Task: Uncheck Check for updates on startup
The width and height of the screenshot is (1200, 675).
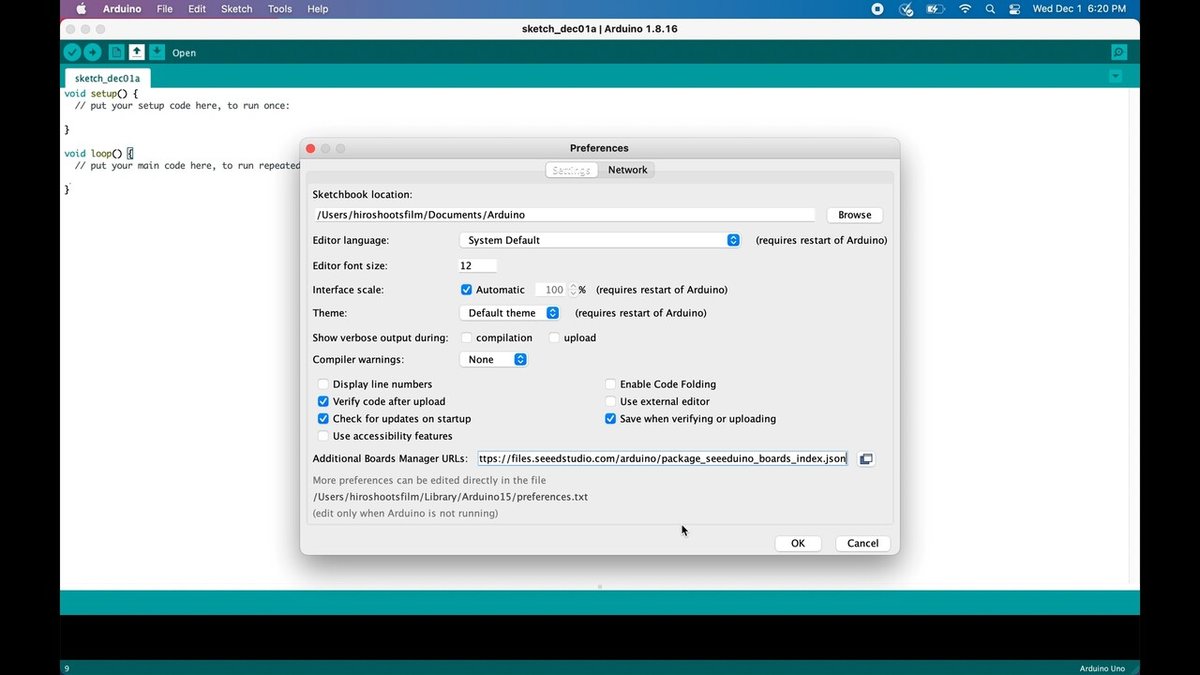Action: (323, 419)
